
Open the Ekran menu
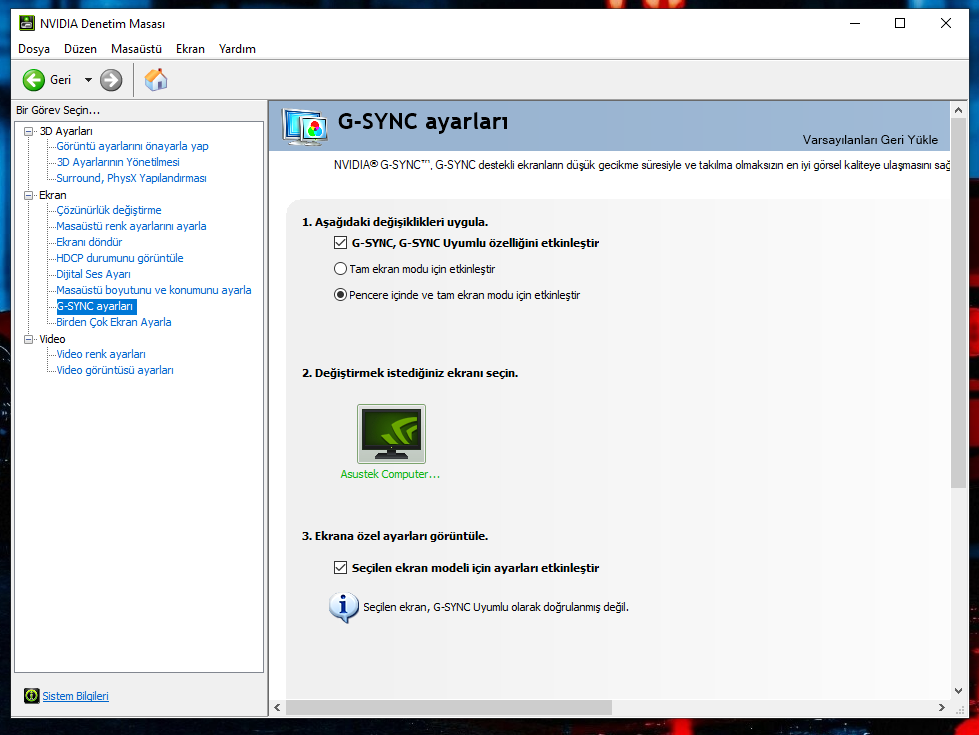click(190, 48)
